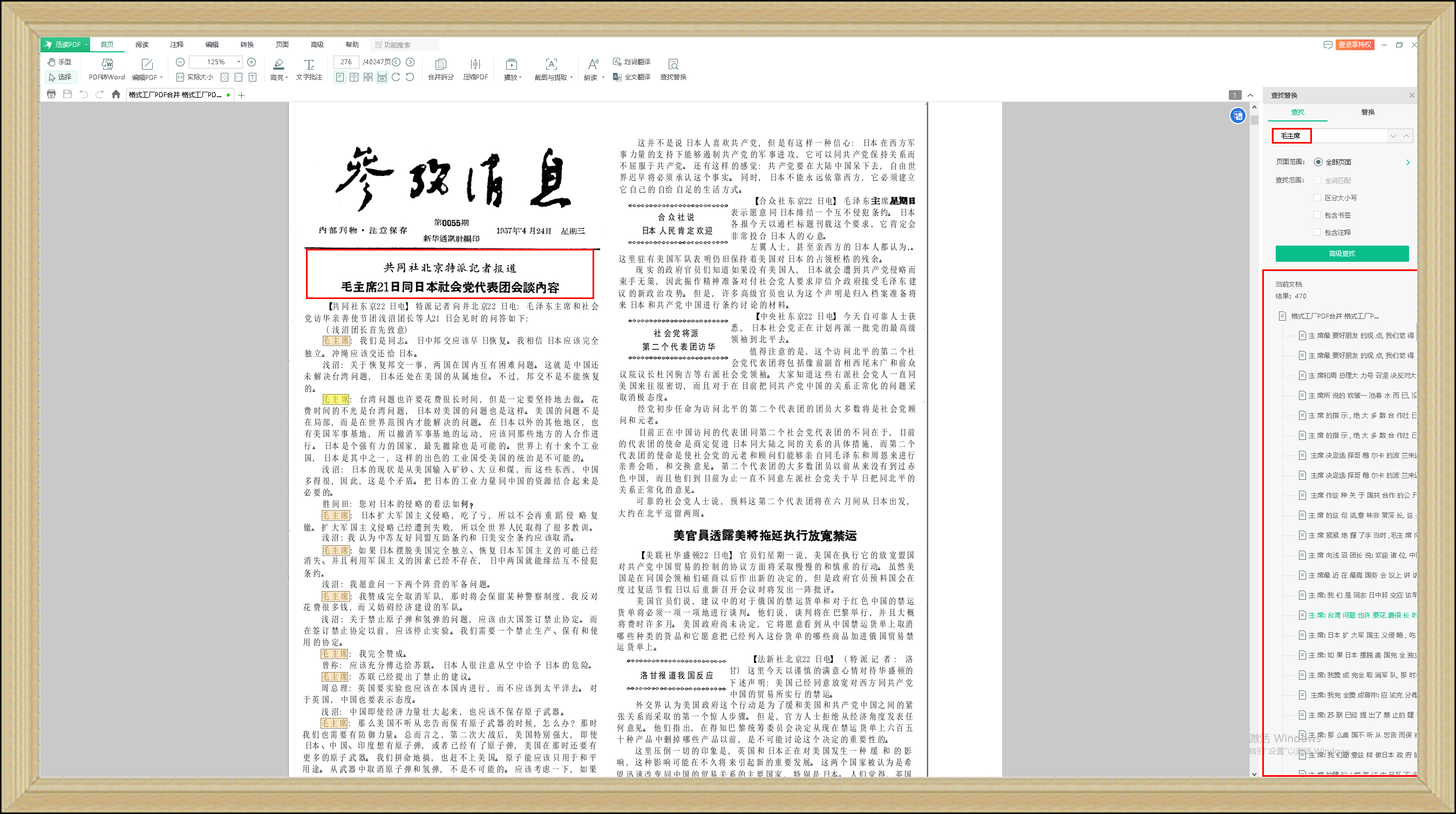Image resolution: width=1456 pixels, height=814 pixels.
Task: Go to next page arrow icon
Action: tap(410, 62)
